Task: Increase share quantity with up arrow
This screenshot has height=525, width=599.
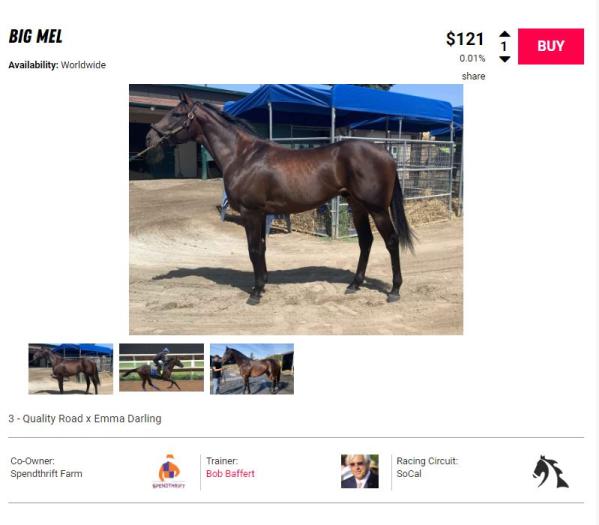Action: [x=505, y=34]
